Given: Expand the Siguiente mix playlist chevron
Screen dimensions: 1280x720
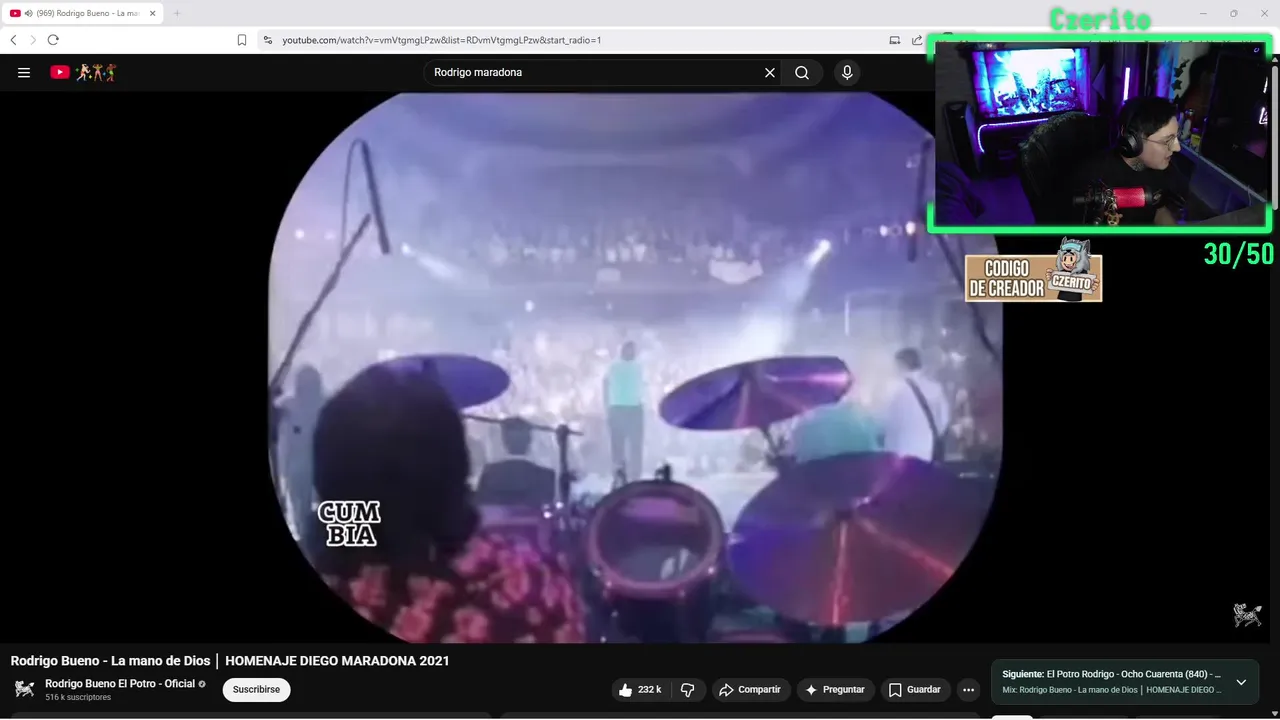Looking at the screenshot, I should coord(1241,682).
